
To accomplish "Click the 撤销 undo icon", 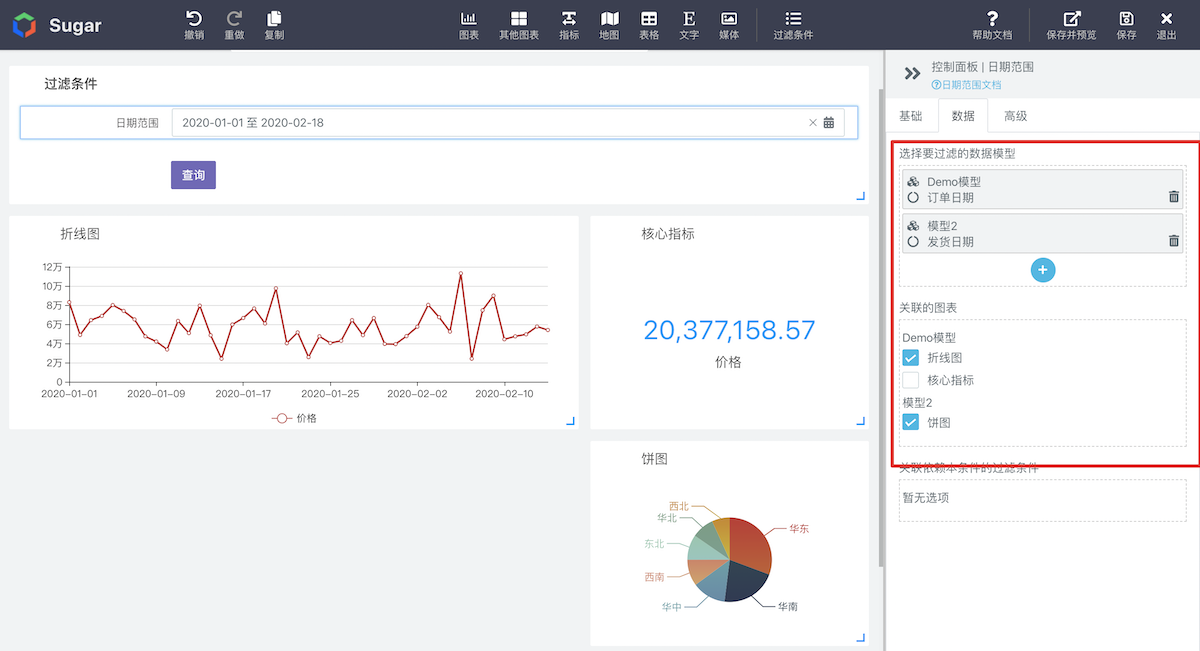I will click(194, 19).
